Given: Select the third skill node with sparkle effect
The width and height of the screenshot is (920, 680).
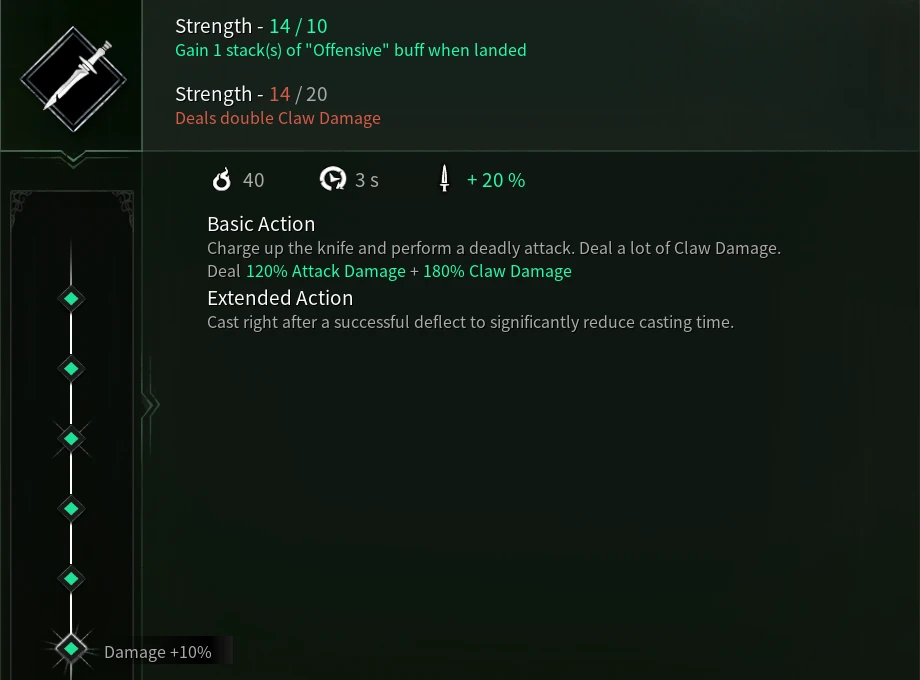Looking at the screenshot, I should (x=71, y=437).
